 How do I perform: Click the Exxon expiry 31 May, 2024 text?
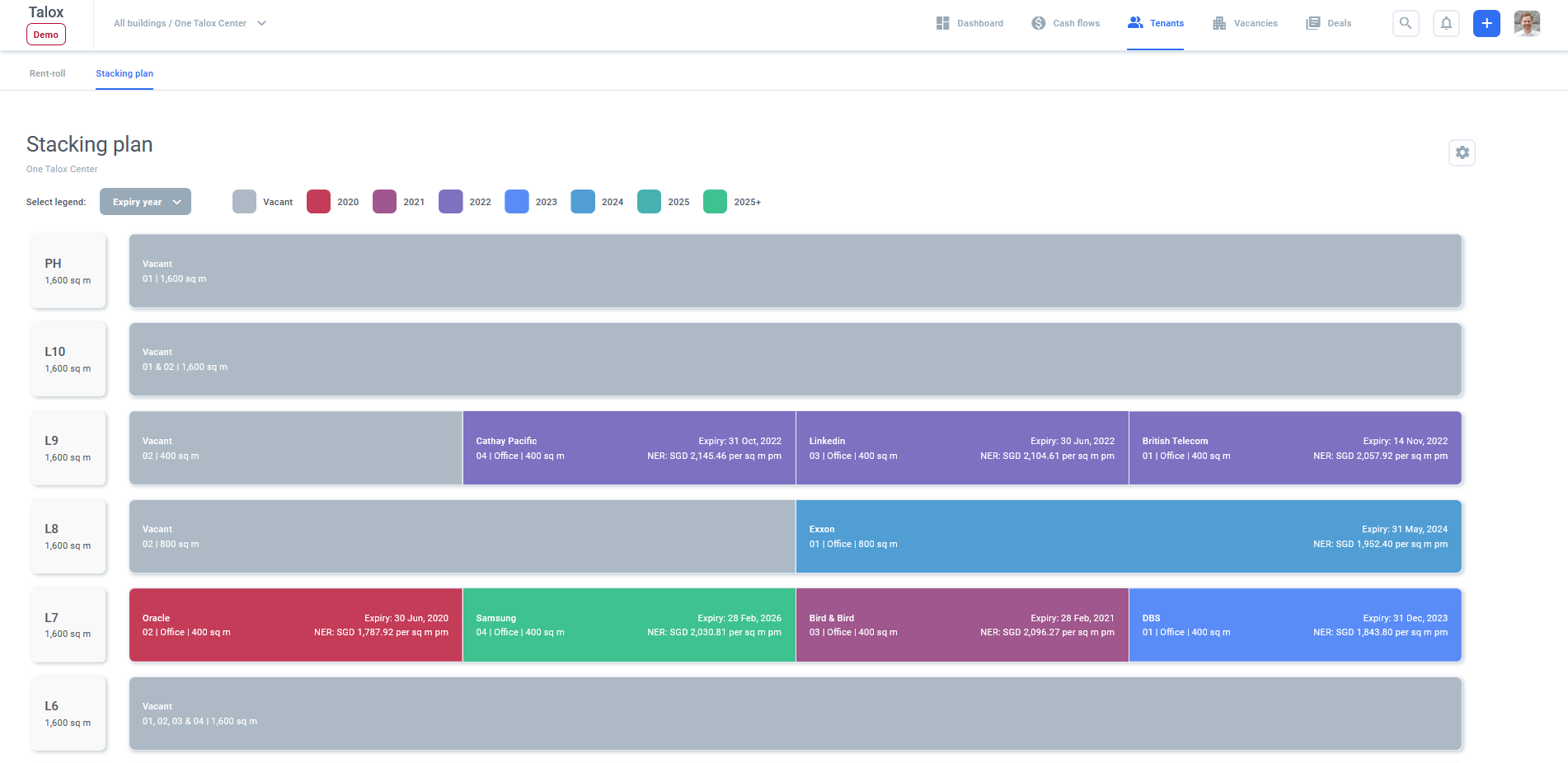pos(1405,529)
